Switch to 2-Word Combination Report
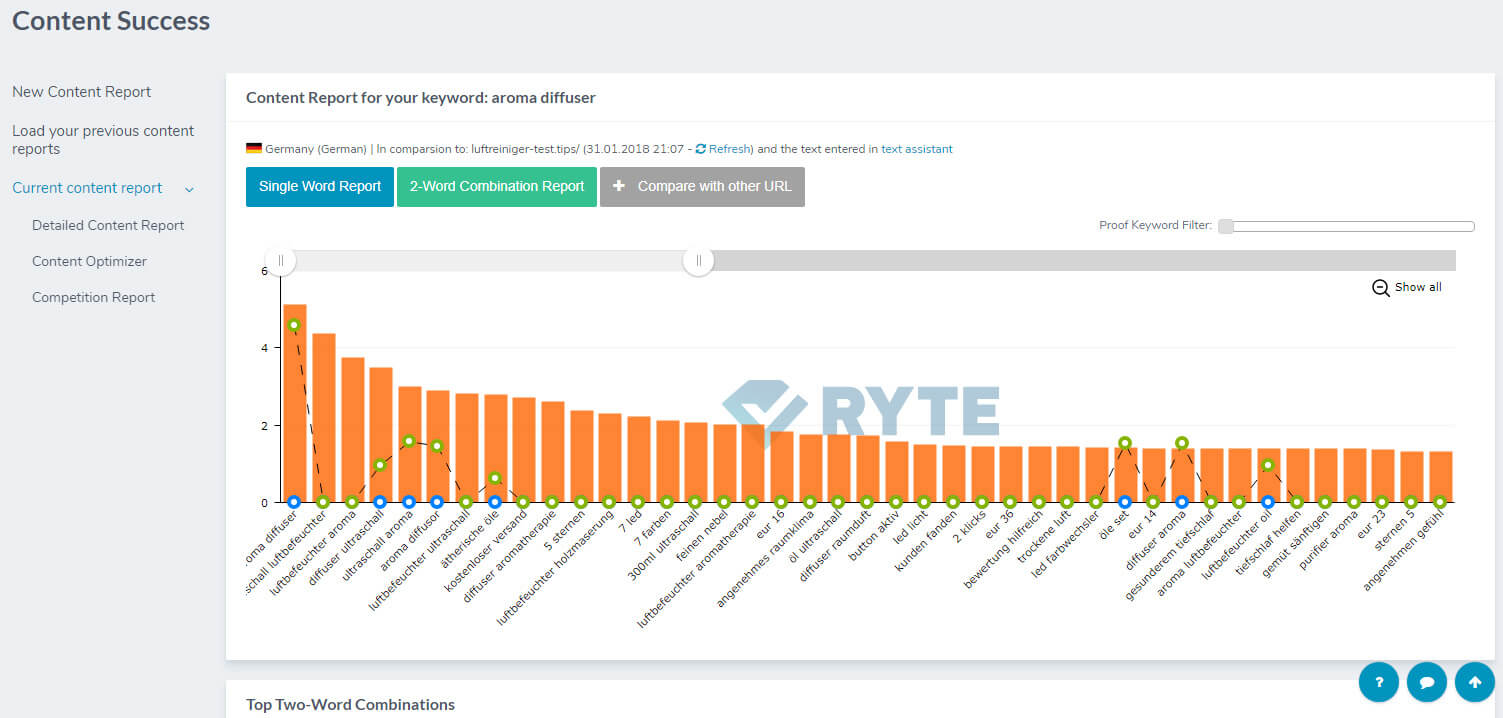 tap(497, 187)
